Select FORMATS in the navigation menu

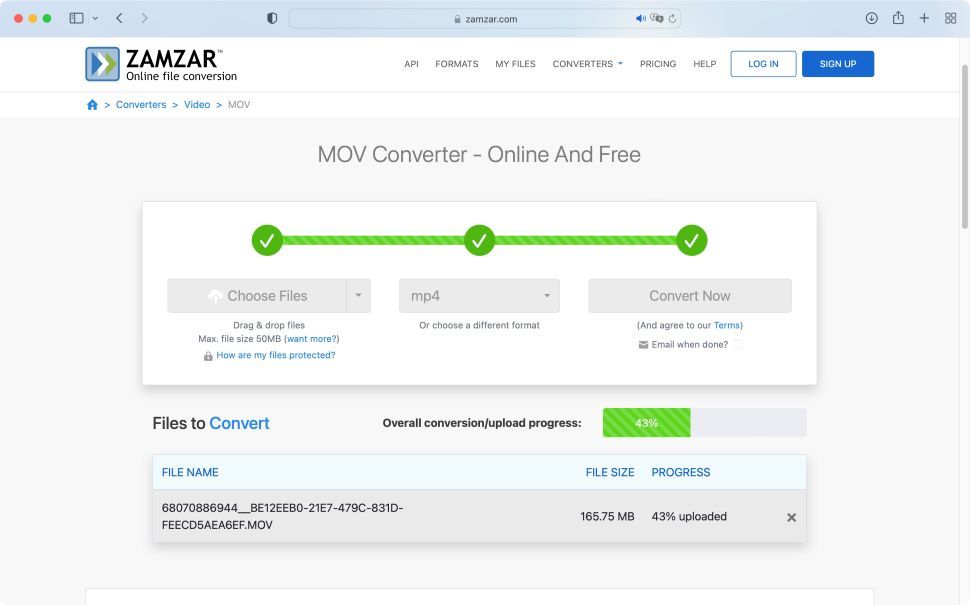click(456, 63)
